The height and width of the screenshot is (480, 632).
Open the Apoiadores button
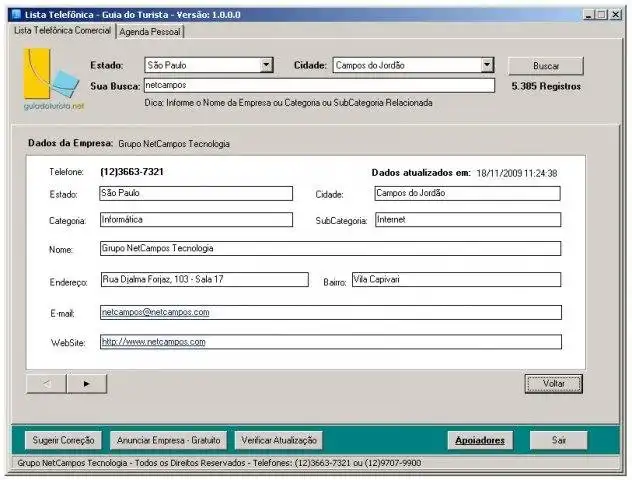click(480, 440)
